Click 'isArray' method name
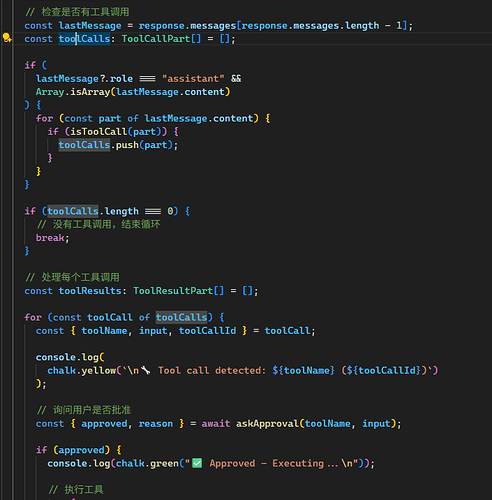The height and width of the screenshot is (500, 492). (90, 92)
